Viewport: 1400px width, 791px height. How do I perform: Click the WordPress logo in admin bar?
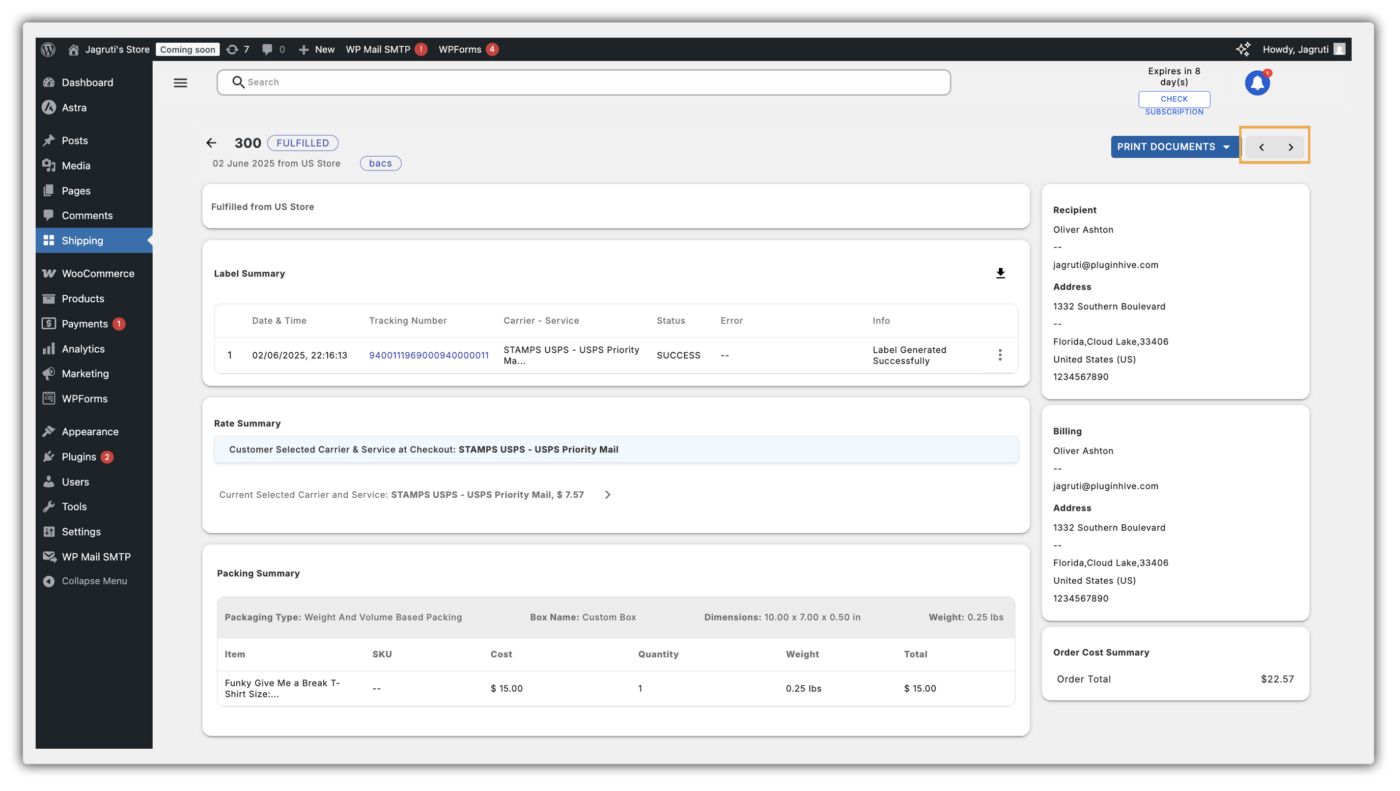pos(48,49)
